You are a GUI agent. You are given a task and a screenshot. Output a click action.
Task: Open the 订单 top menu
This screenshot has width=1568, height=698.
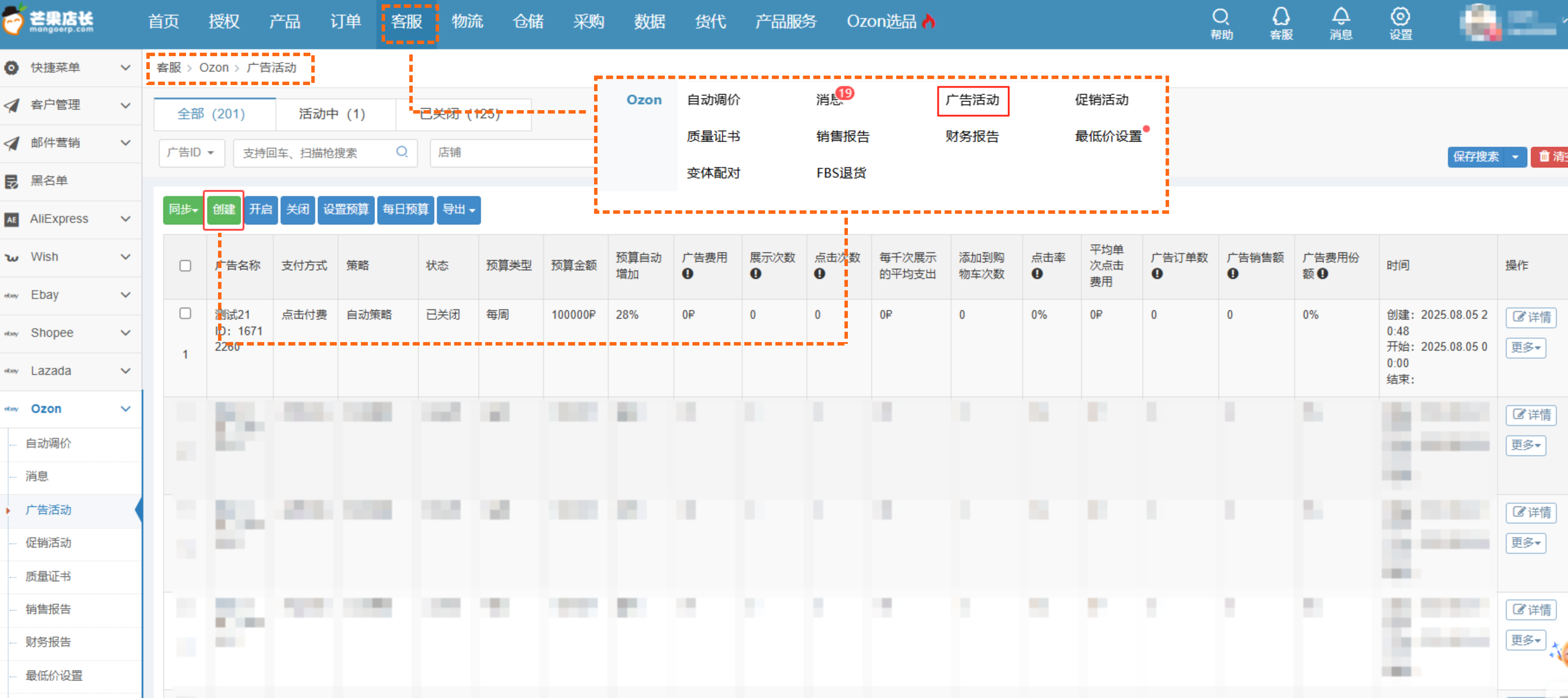[x=345, y=22]
